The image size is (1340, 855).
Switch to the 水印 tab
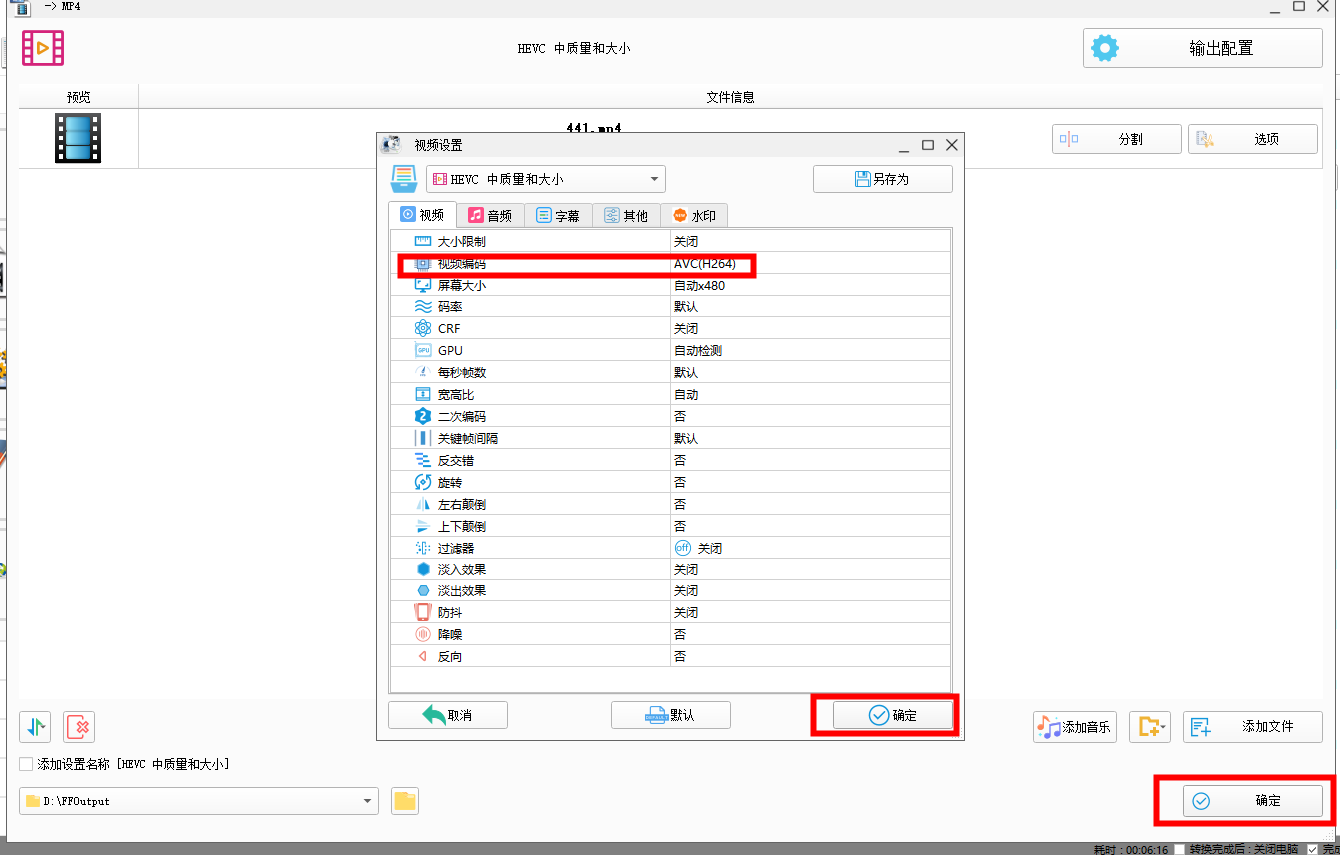pos(694,215)
